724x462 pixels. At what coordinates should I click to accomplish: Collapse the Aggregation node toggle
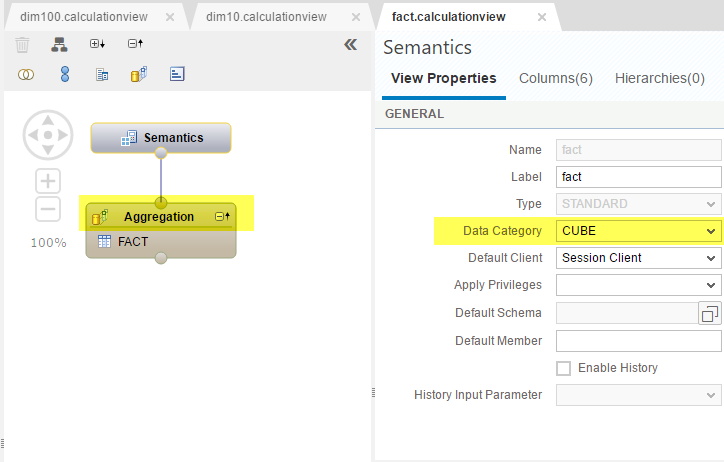click(x=223, y=216)
